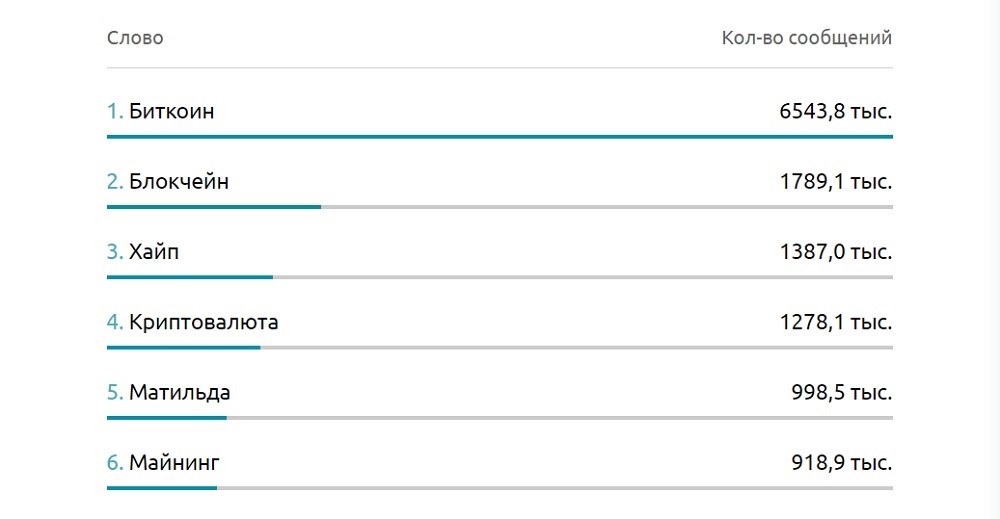This screenshot has height=519, width=1000.
Task: Click the teal progress bar under Блокчейн
Action: tap(214, 207)
